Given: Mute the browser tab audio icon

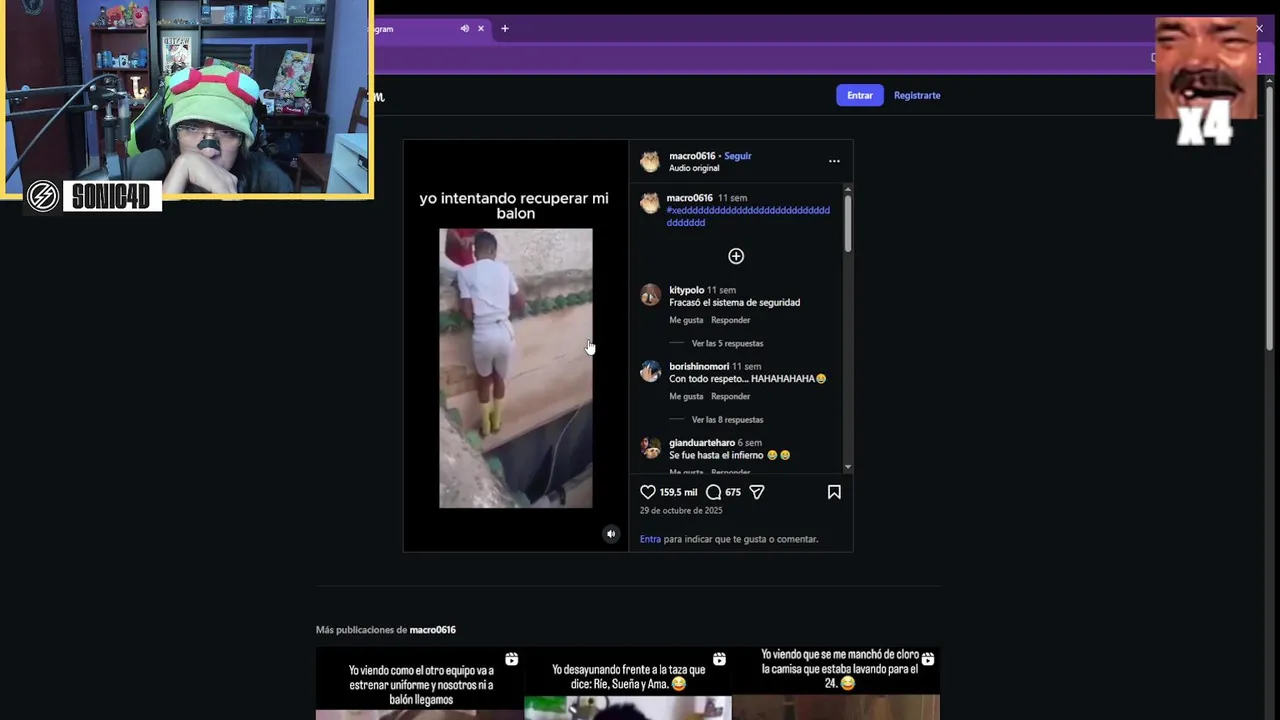Looking at the screenshot, I should tap(464, 29).
